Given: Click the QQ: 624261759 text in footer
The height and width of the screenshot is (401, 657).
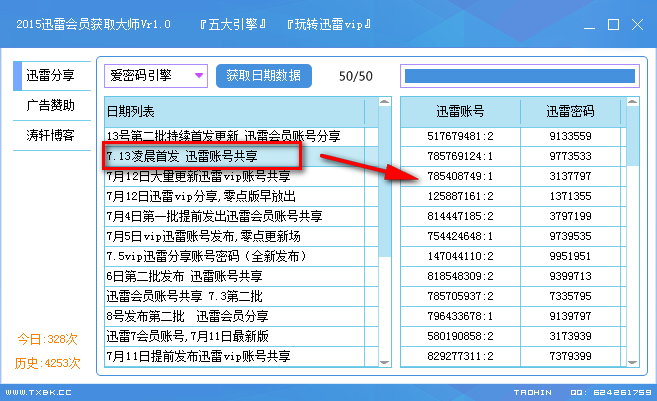Looking at the screenshot, I should click(611, 393).
